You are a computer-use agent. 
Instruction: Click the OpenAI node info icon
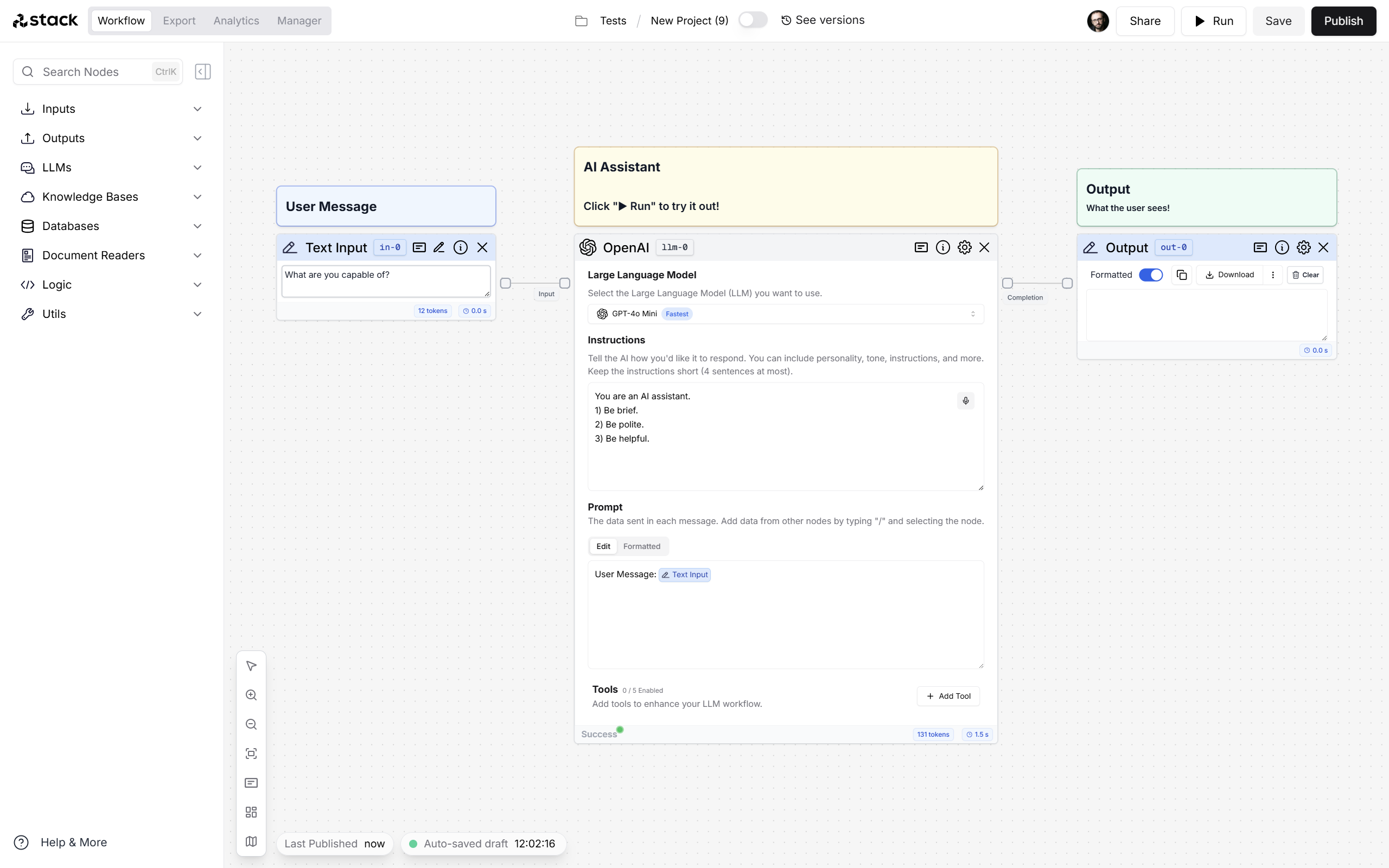[942, 247]
